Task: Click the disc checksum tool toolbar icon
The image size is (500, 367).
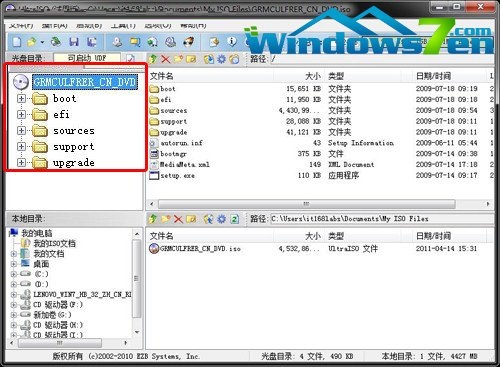Action: coord(171,42)
